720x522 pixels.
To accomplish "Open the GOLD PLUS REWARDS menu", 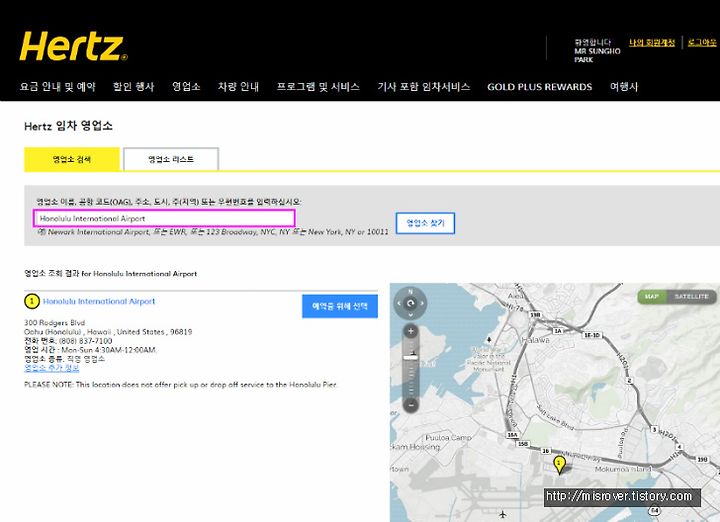I will [540, 87].
